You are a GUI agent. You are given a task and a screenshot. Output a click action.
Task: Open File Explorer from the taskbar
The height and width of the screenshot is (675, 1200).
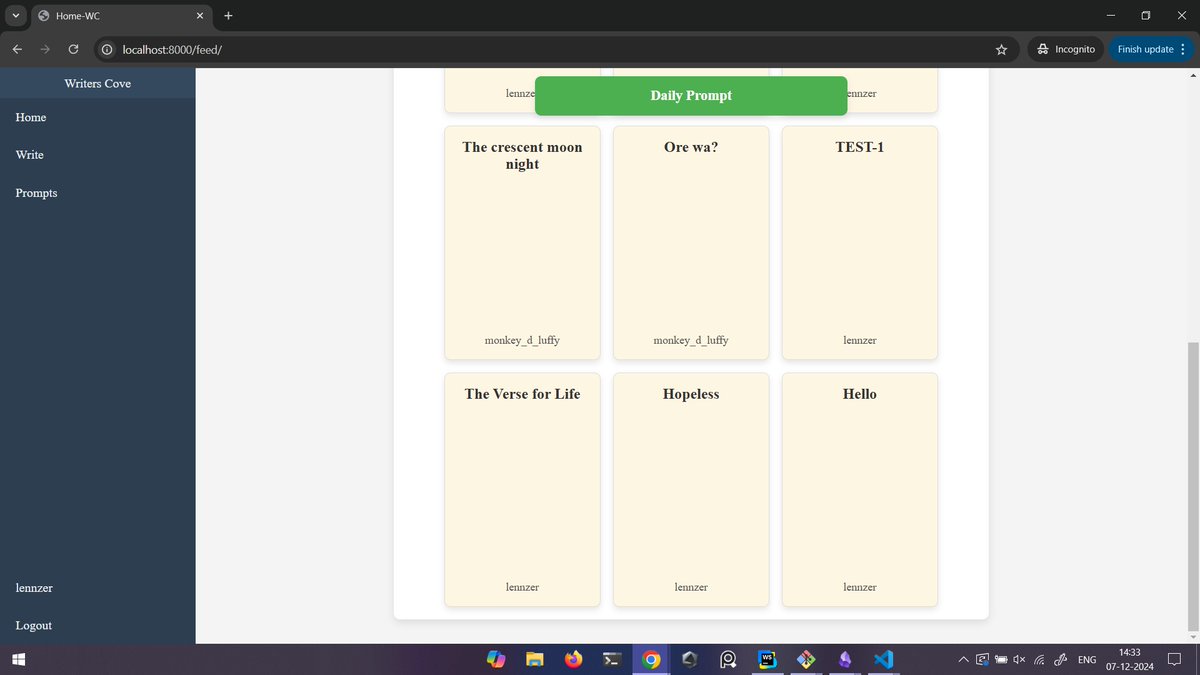pos(535,660)
